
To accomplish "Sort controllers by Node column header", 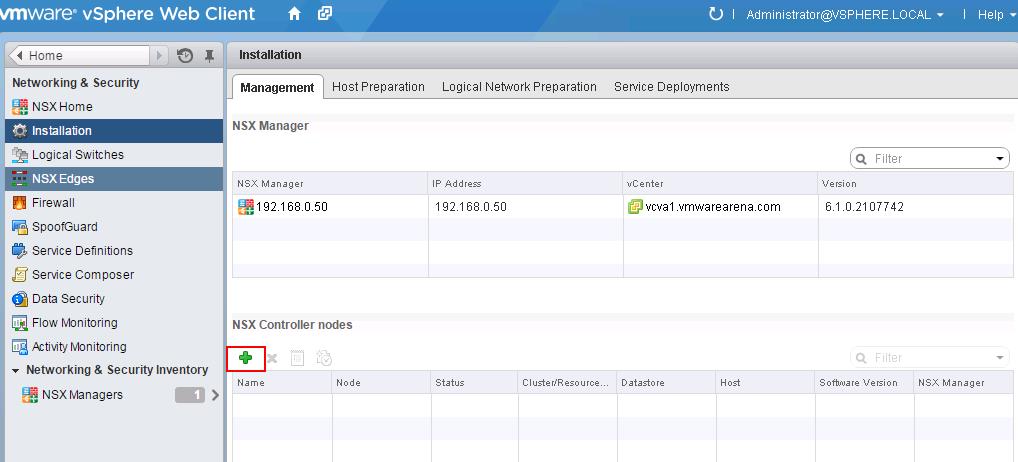I will point(382,383).
